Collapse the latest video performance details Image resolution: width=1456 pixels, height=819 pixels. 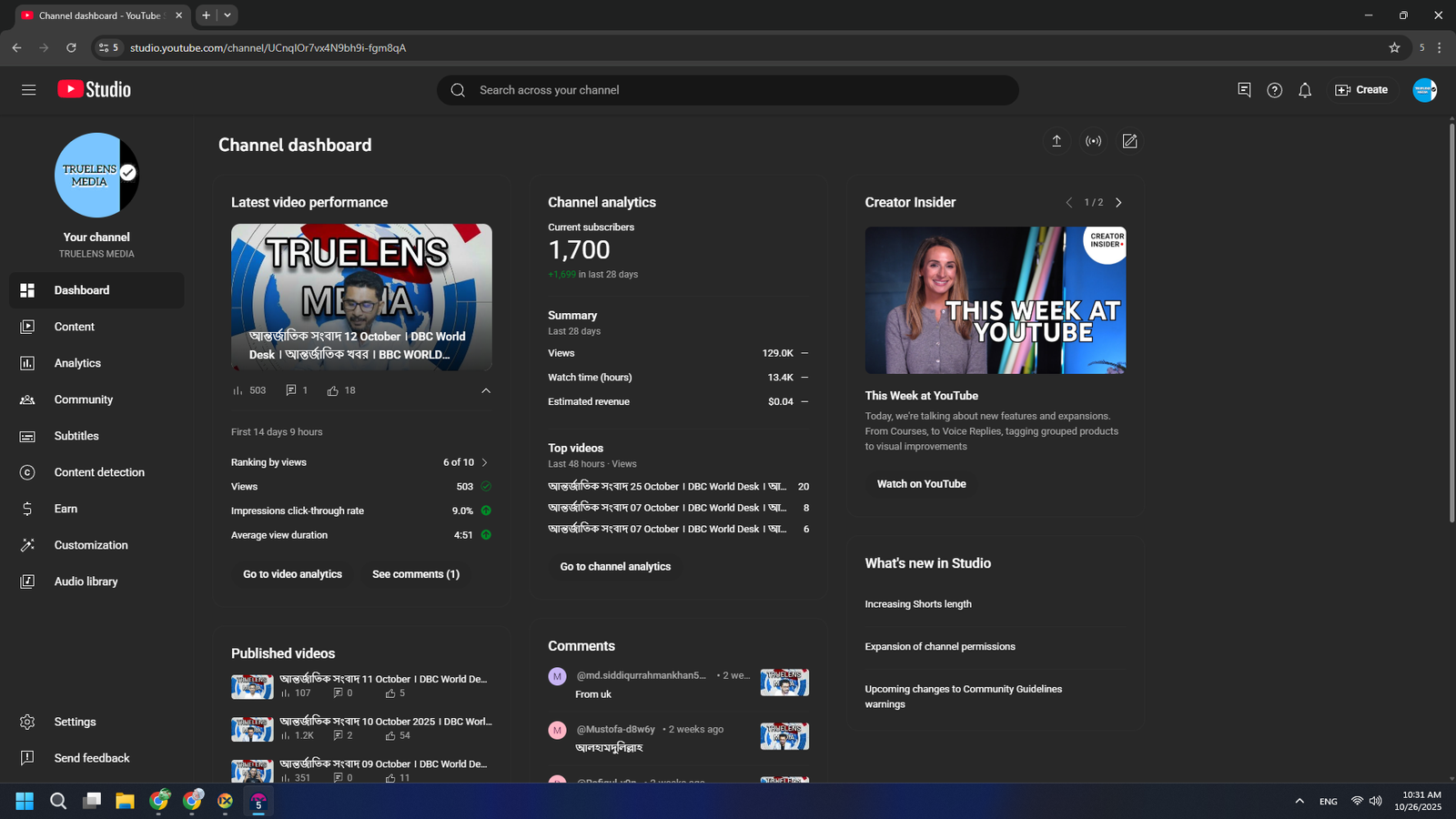pyautogui.click(x=486, y=390)
